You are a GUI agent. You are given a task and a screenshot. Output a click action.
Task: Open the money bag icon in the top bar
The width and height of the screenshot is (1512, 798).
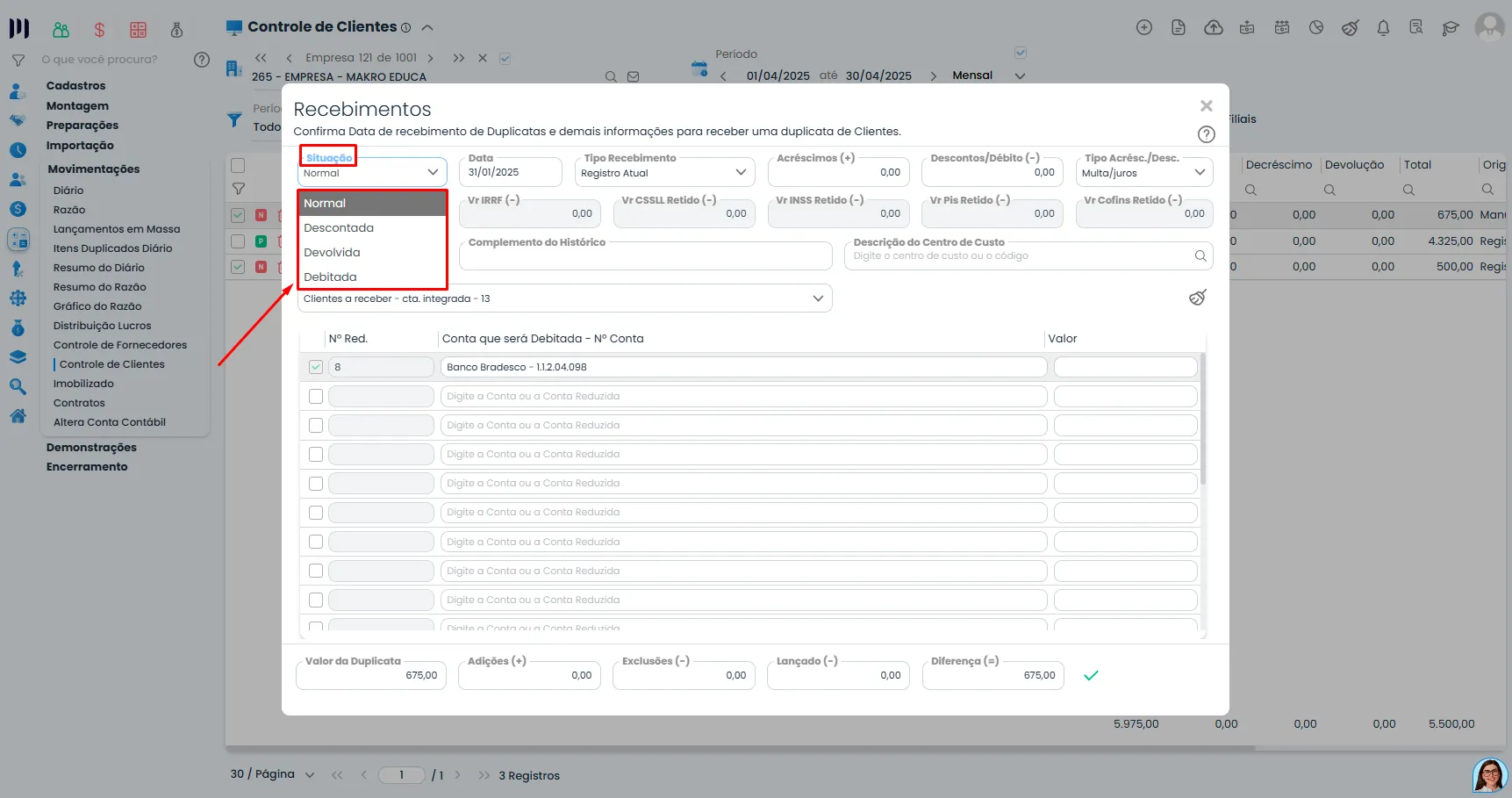point(176,30)
